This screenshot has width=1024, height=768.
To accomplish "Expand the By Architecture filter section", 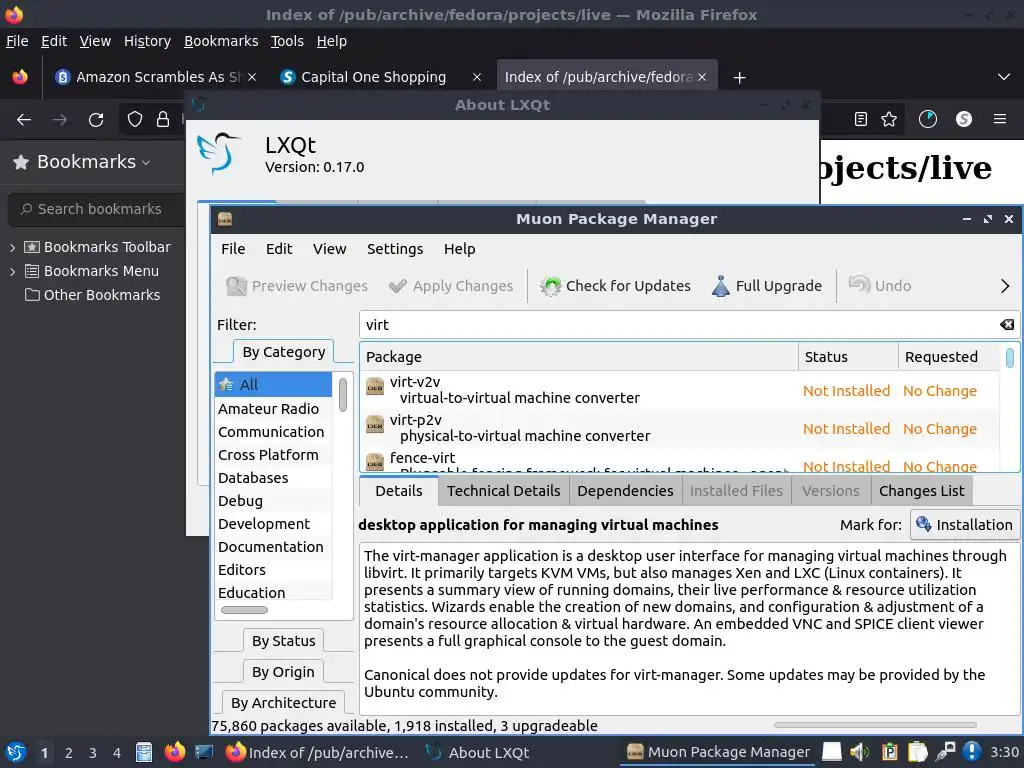I will tap(283, 703).
